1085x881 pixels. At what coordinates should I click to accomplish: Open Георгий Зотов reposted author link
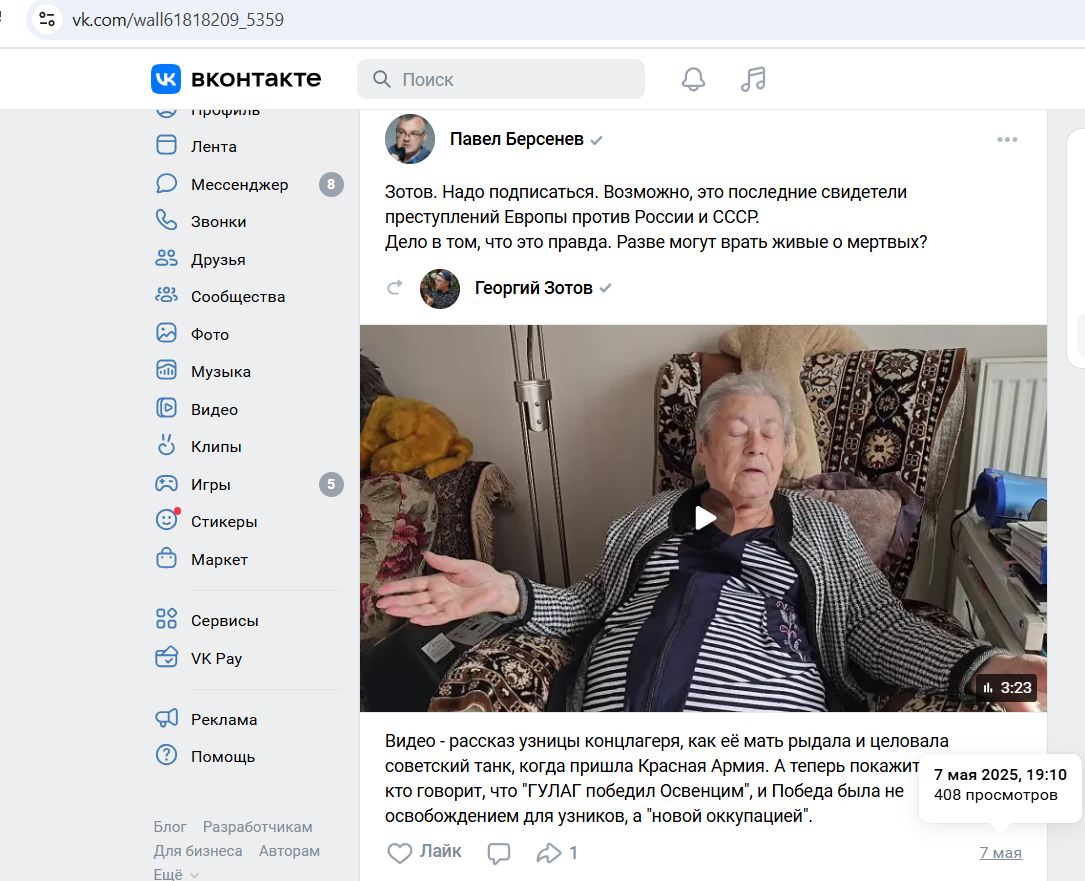(533, 288)
